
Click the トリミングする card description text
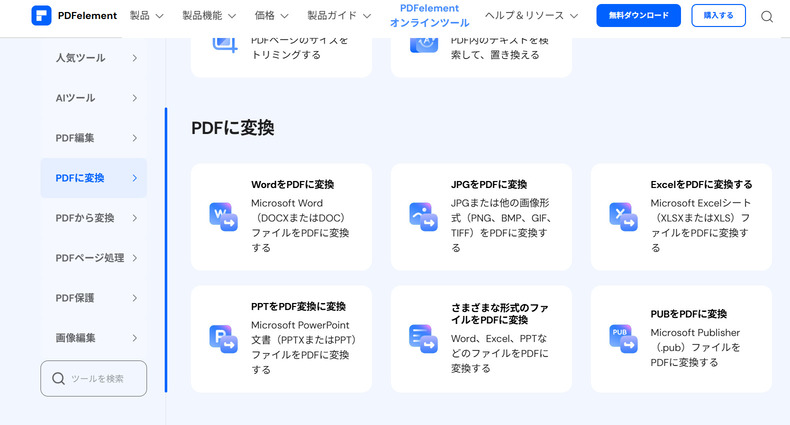(286, 55)
